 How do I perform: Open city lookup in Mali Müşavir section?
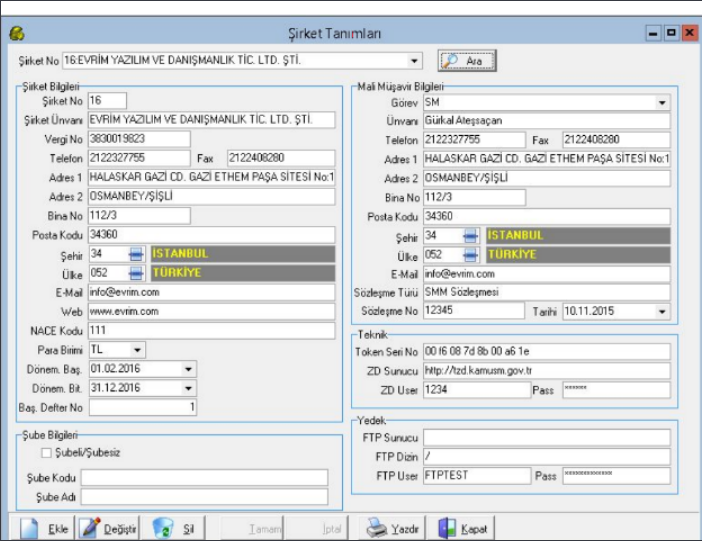tap(472, 235)
